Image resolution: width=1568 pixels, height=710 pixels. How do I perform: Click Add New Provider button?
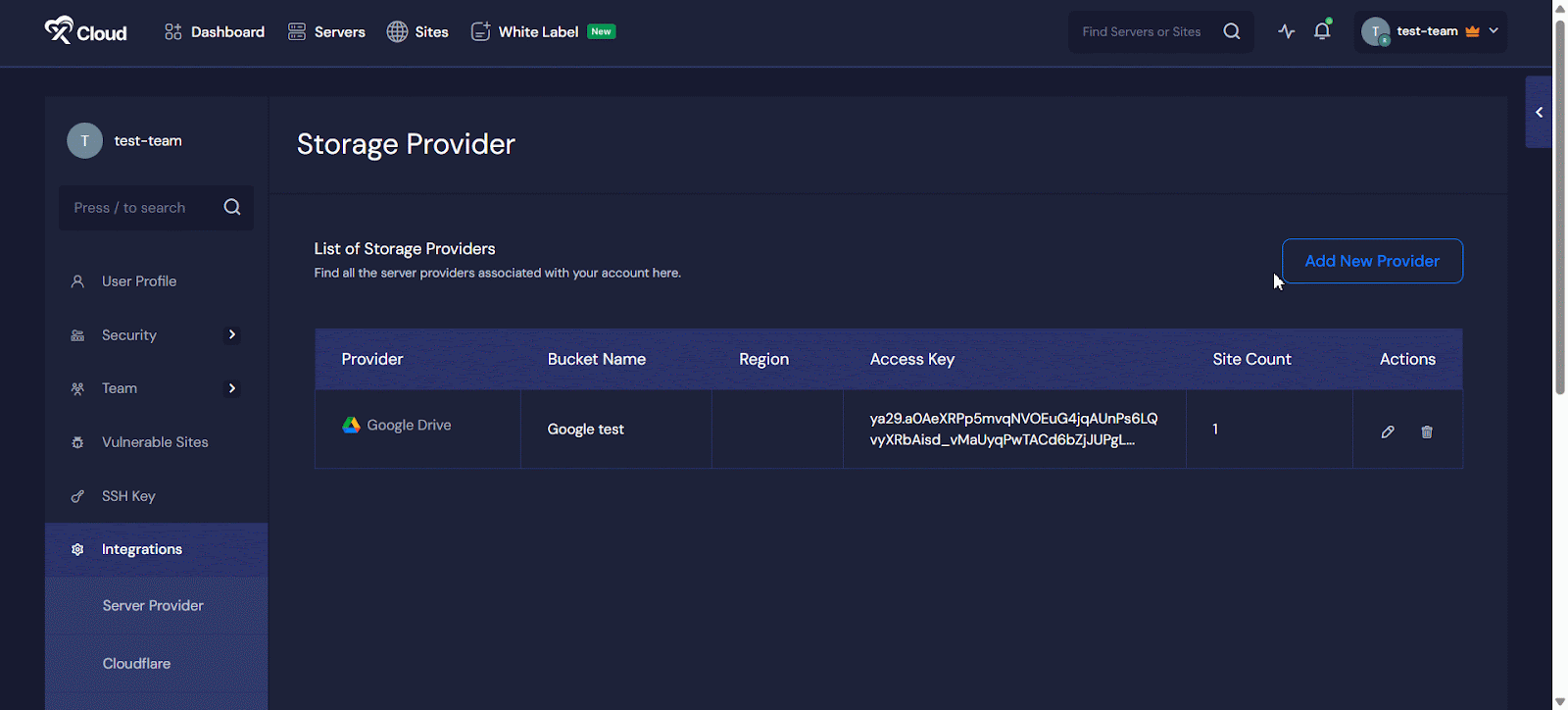1372,261
